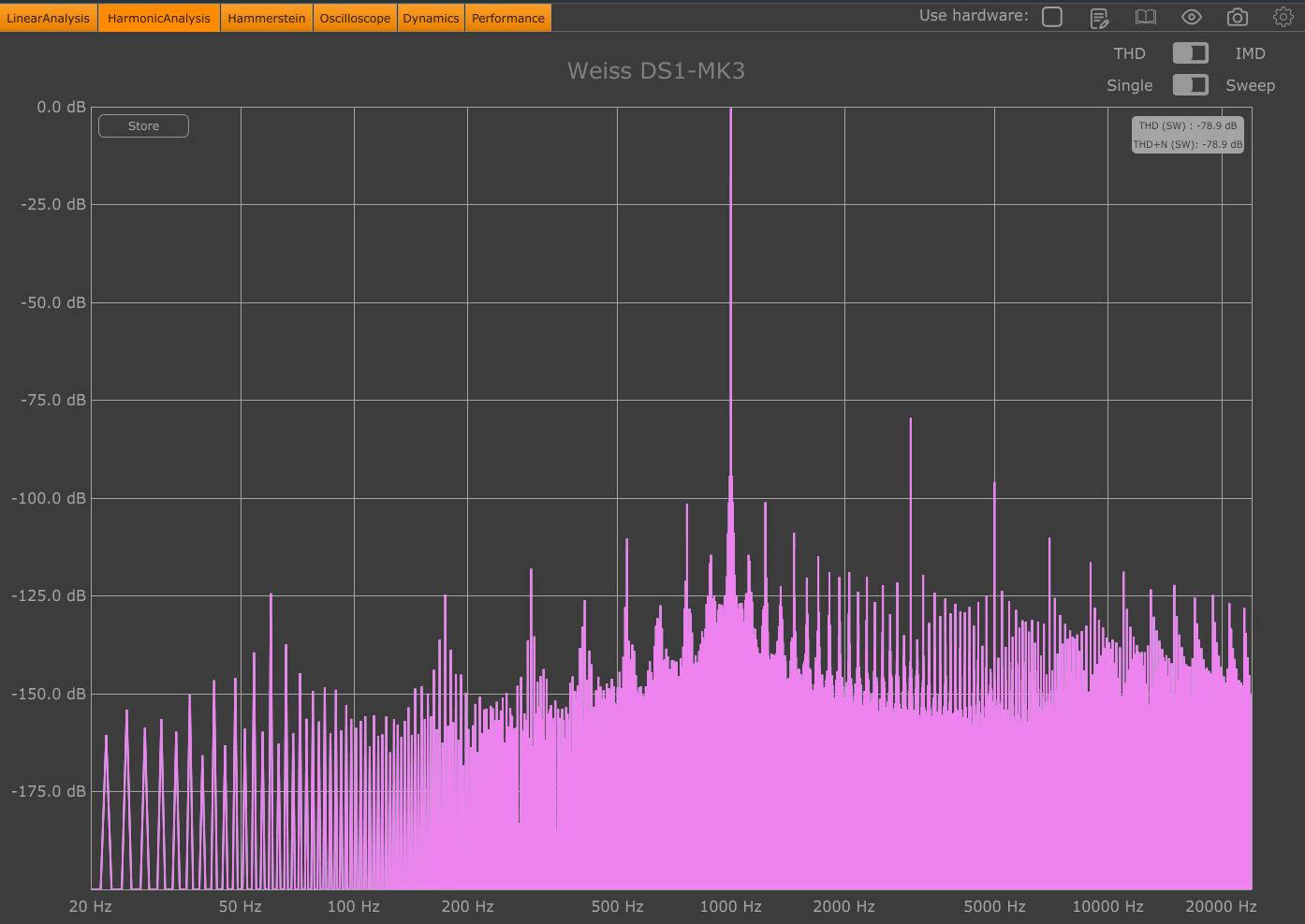The height and width of the screenshot is (924, 1305).
Task: Click the THD+N (SW) -78.9 dB readout
Action: pyautogui.click(x=1188, y=144)
